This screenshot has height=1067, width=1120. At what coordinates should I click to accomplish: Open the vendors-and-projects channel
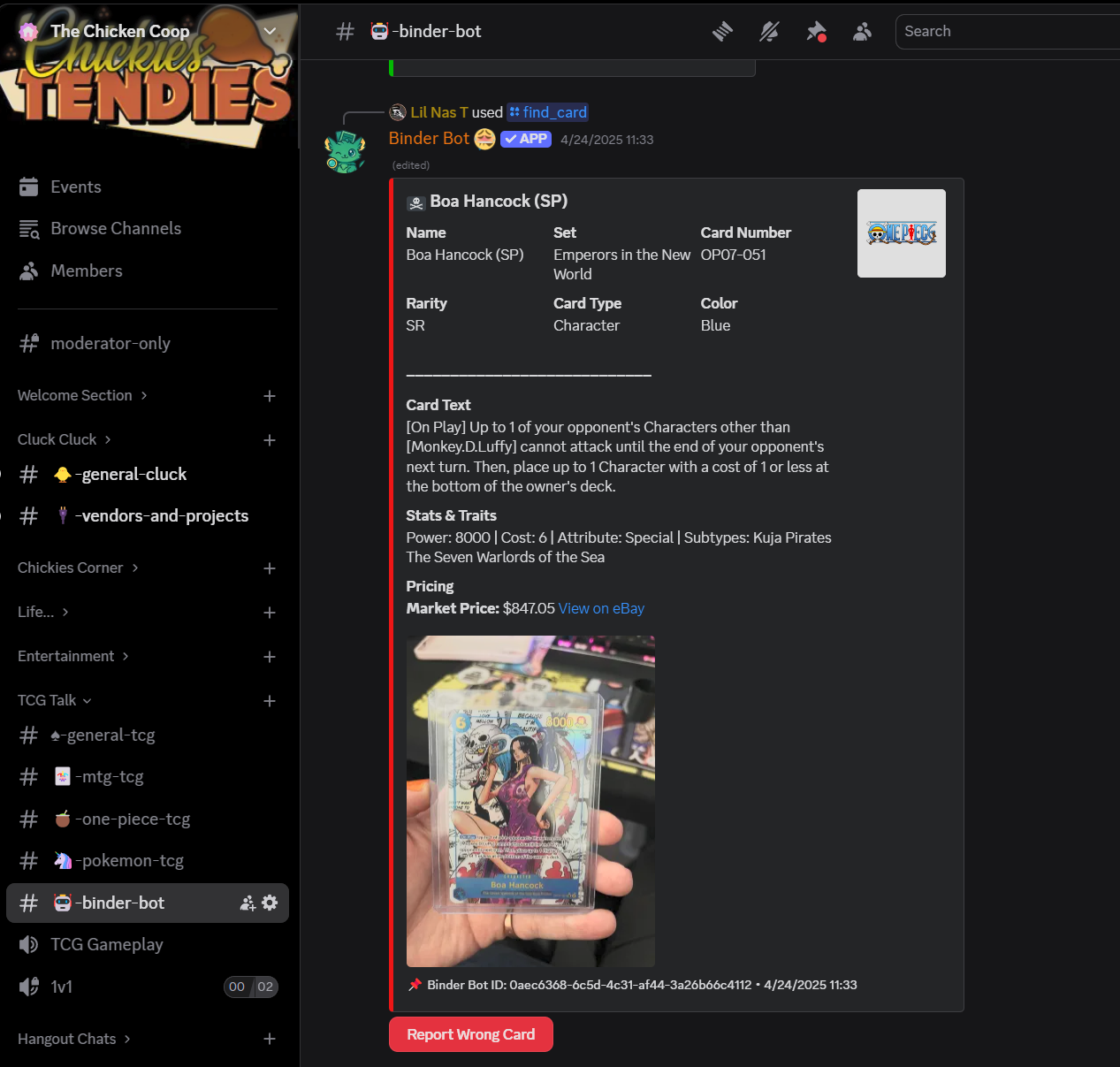click(148, 516)
